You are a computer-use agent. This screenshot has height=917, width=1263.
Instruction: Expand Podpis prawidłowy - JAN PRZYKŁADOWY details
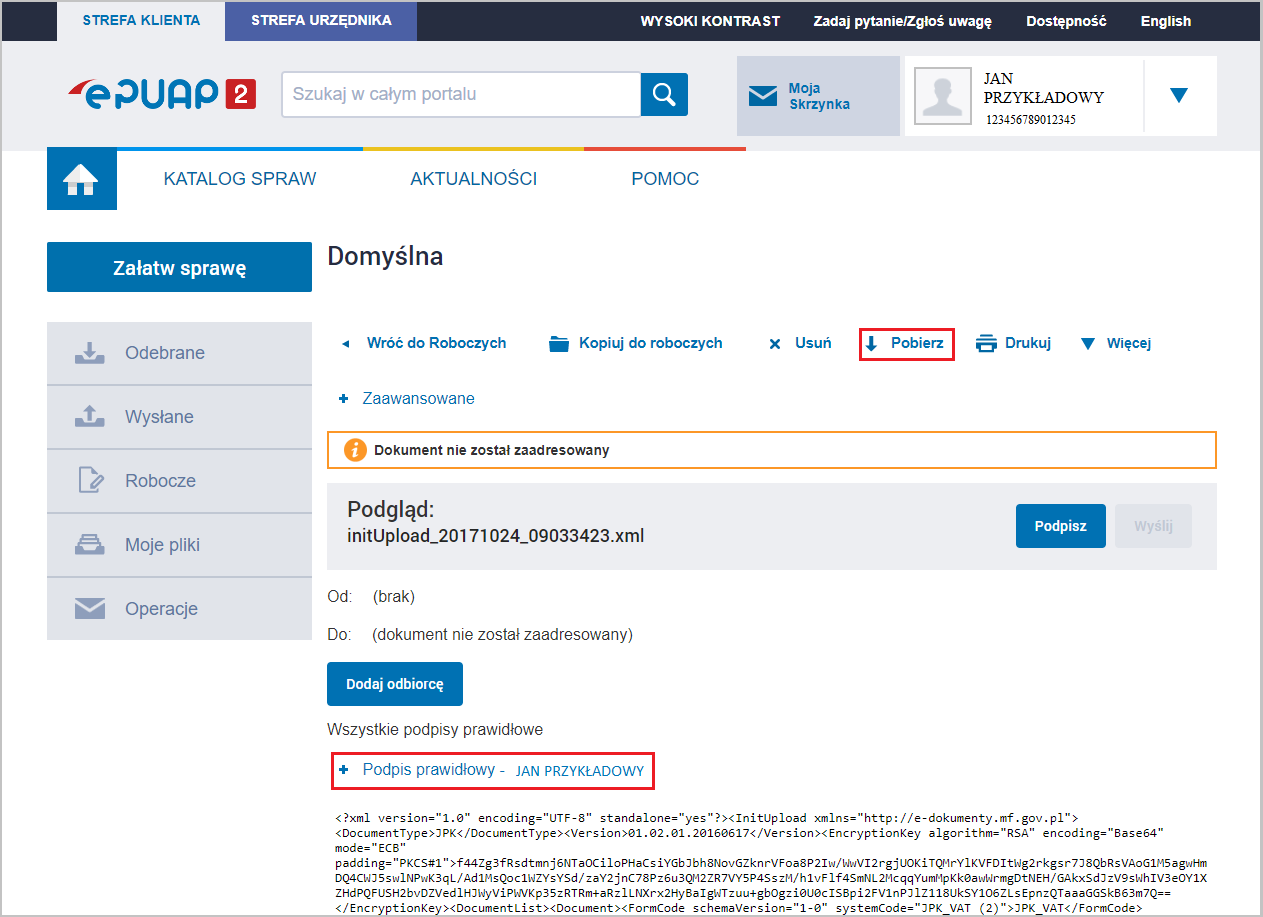tap(492, 770)
